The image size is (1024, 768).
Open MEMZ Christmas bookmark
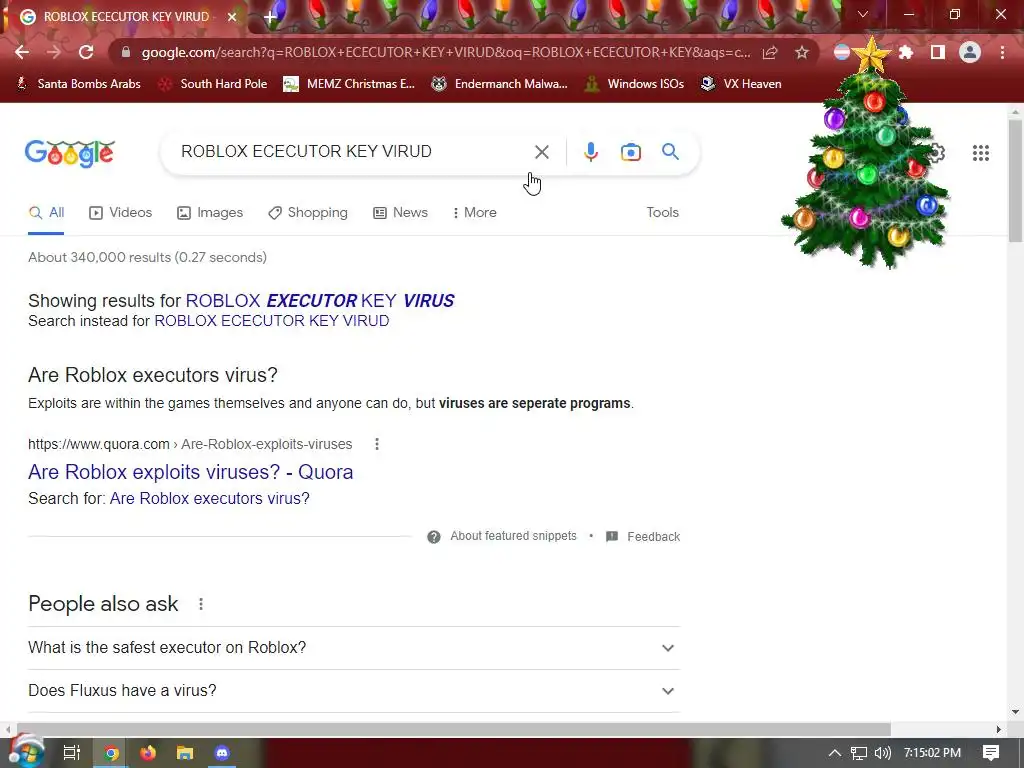coord(349,84)
